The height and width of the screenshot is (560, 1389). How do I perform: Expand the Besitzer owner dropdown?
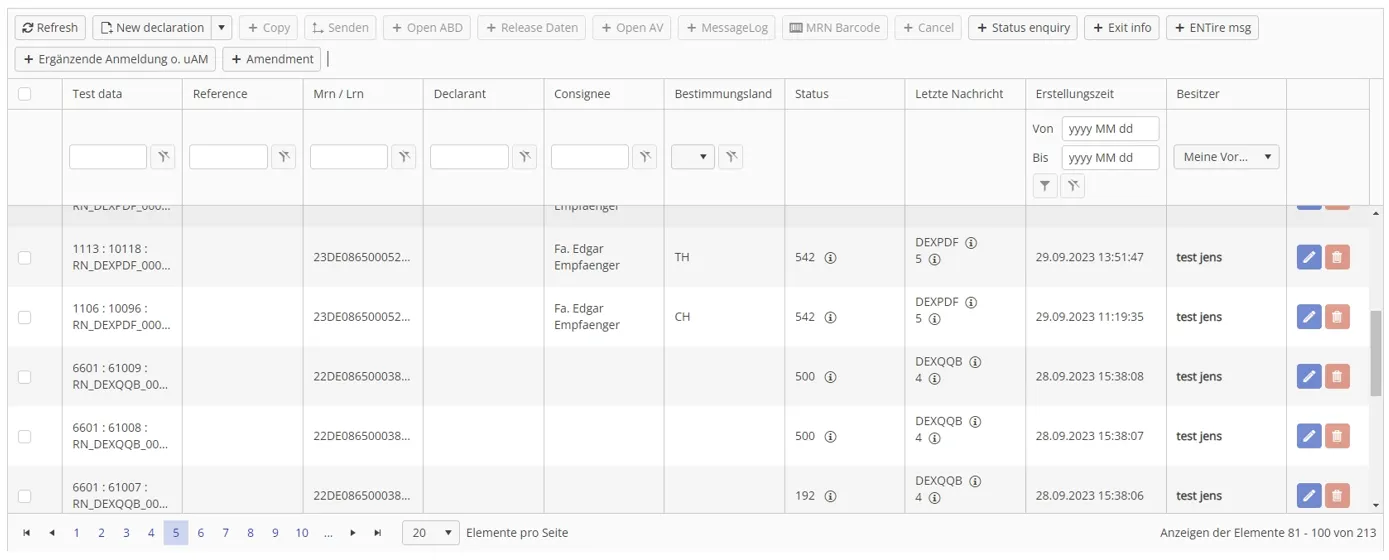coord(1226,157)
